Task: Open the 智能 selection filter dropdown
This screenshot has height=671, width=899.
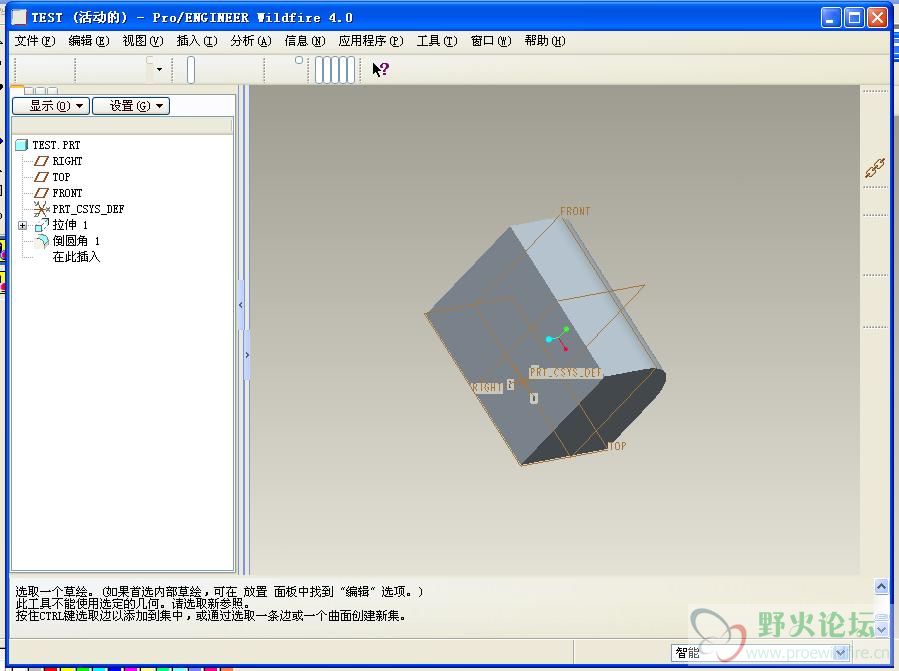Action: 841,653
